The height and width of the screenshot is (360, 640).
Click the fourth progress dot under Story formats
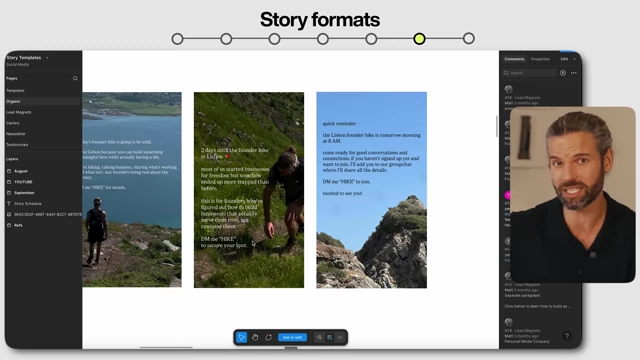click(323, 39)
